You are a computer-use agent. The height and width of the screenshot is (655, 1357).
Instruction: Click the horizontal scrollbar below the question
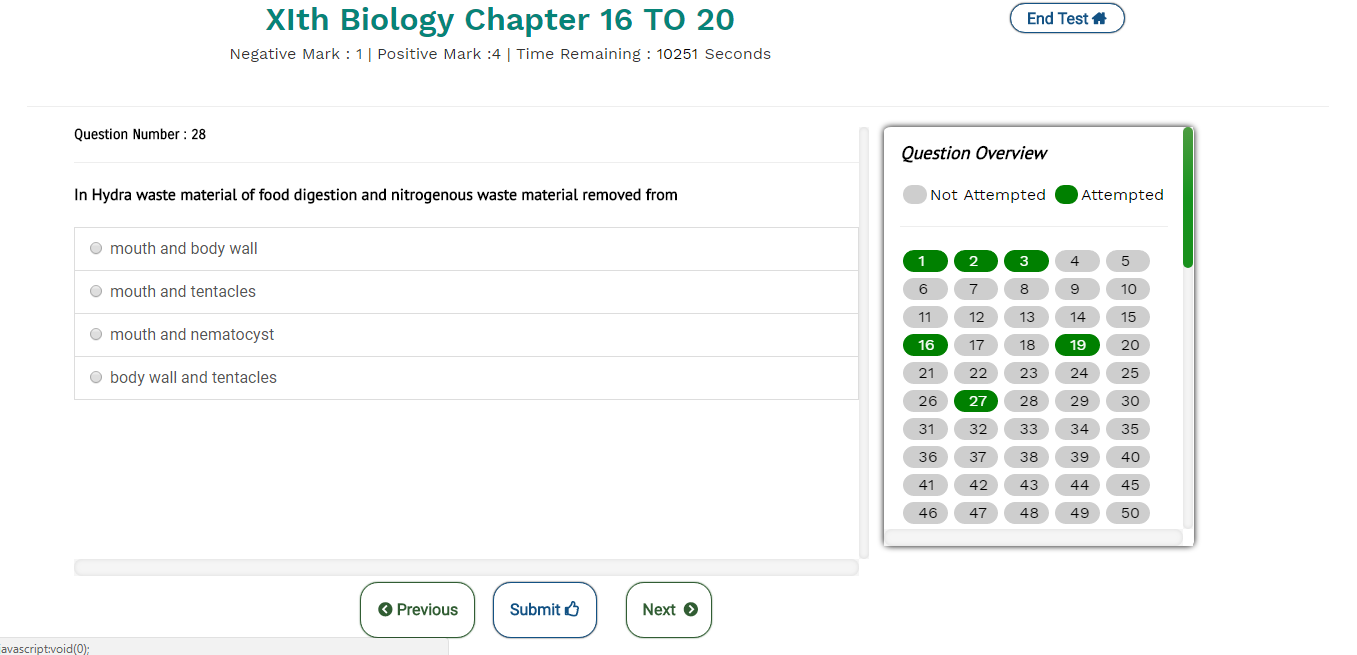click(x=465, y=568)
